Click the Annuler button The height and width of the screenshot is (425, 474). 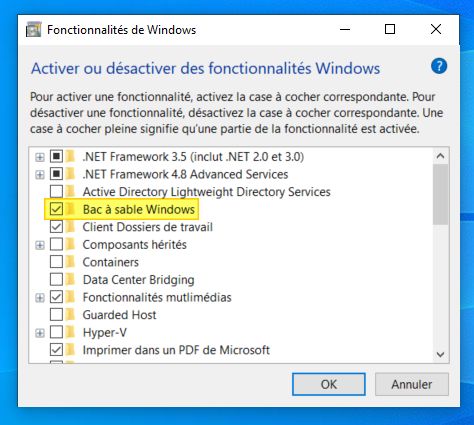coord(412,384)
